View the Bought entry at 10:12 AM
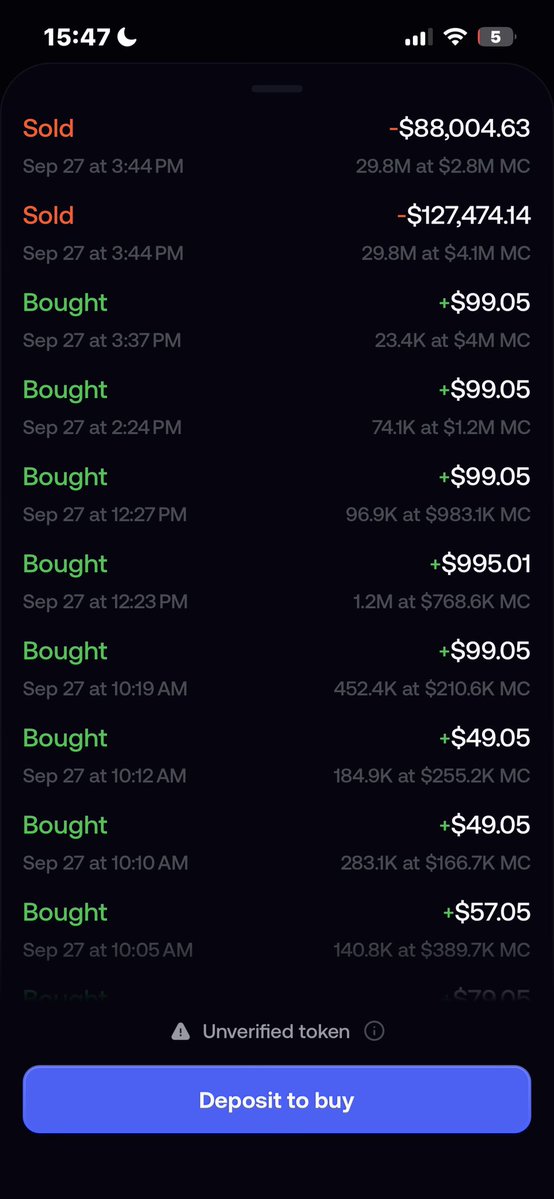This screenshot has height=1199, width=554. 277,755
